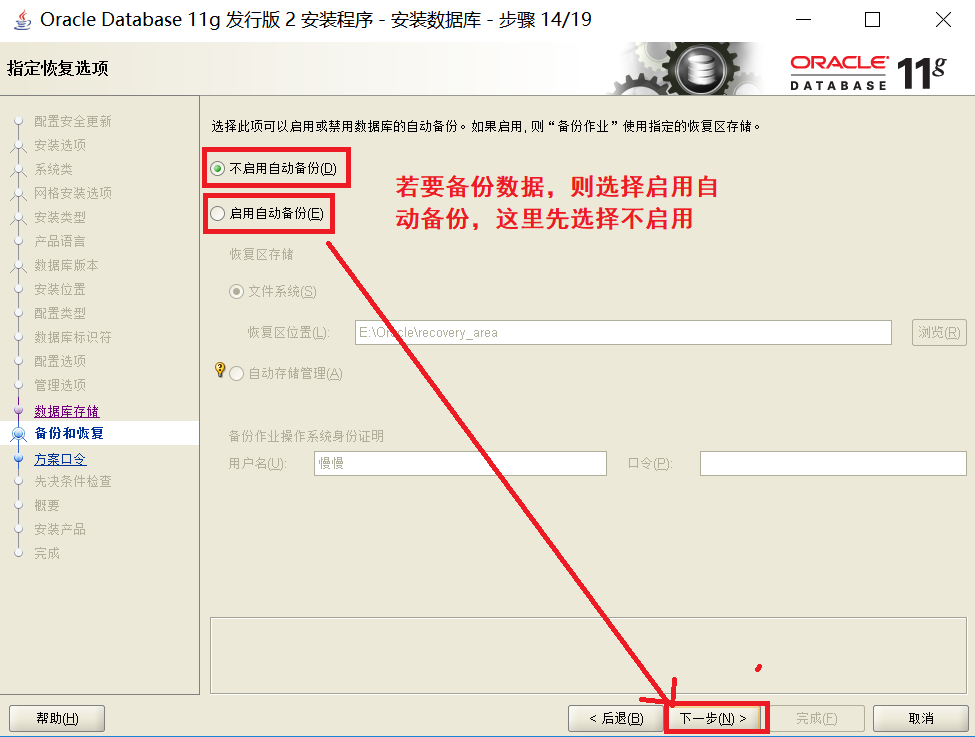Click the database gear graphic in header

coord(687,68)
